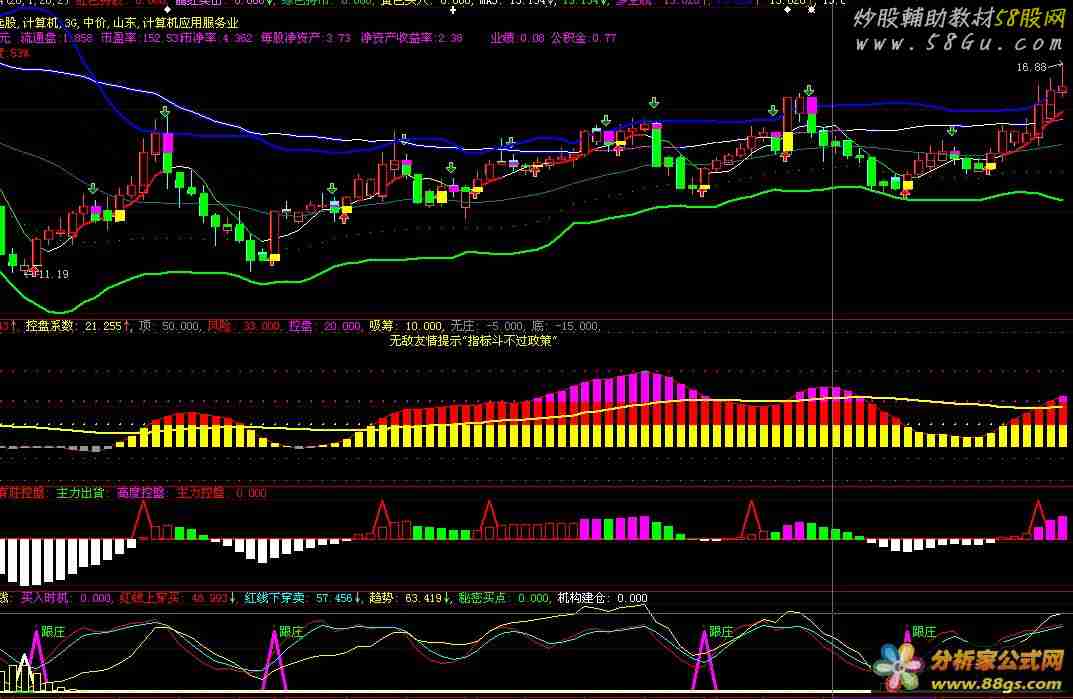Select the 市净率 4.382 figure
The image size is (1073, 699).
click(x=214, y=38)
